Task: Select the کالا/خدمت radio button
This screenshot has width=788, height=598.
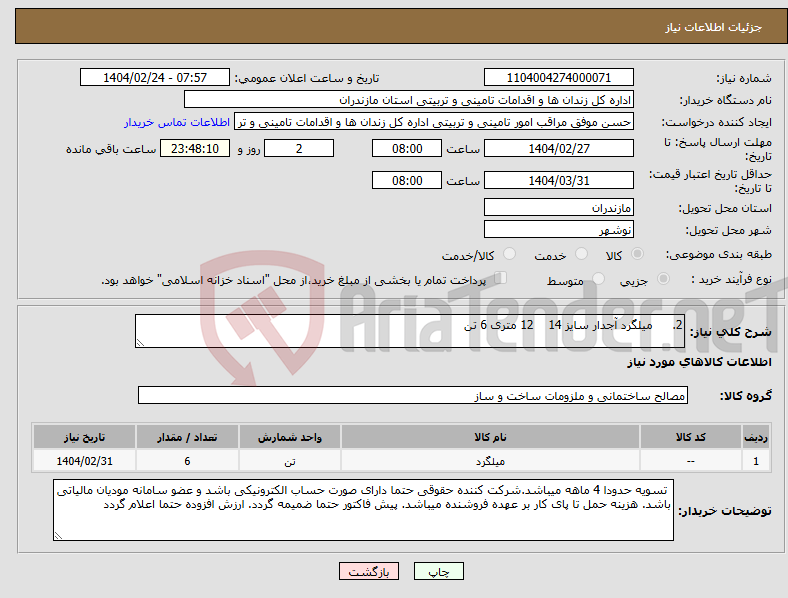Action: pos(510,254)
